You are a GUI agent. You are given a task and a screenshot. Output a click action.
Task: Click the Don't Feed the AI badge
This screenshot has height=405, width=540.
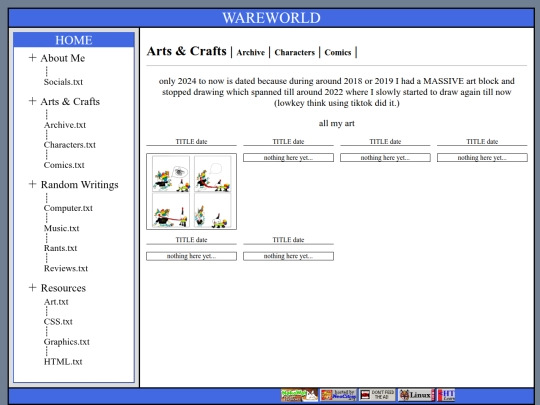(x=377, y=395)
